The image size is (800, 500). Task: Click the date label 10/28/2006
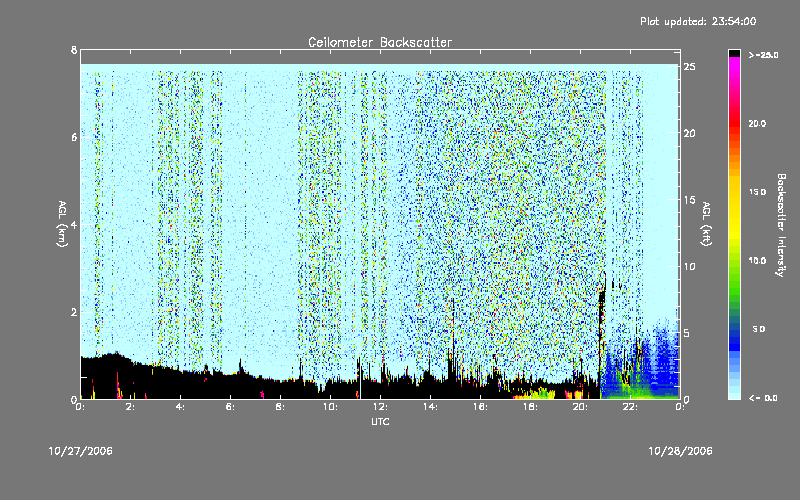point(680,451)
